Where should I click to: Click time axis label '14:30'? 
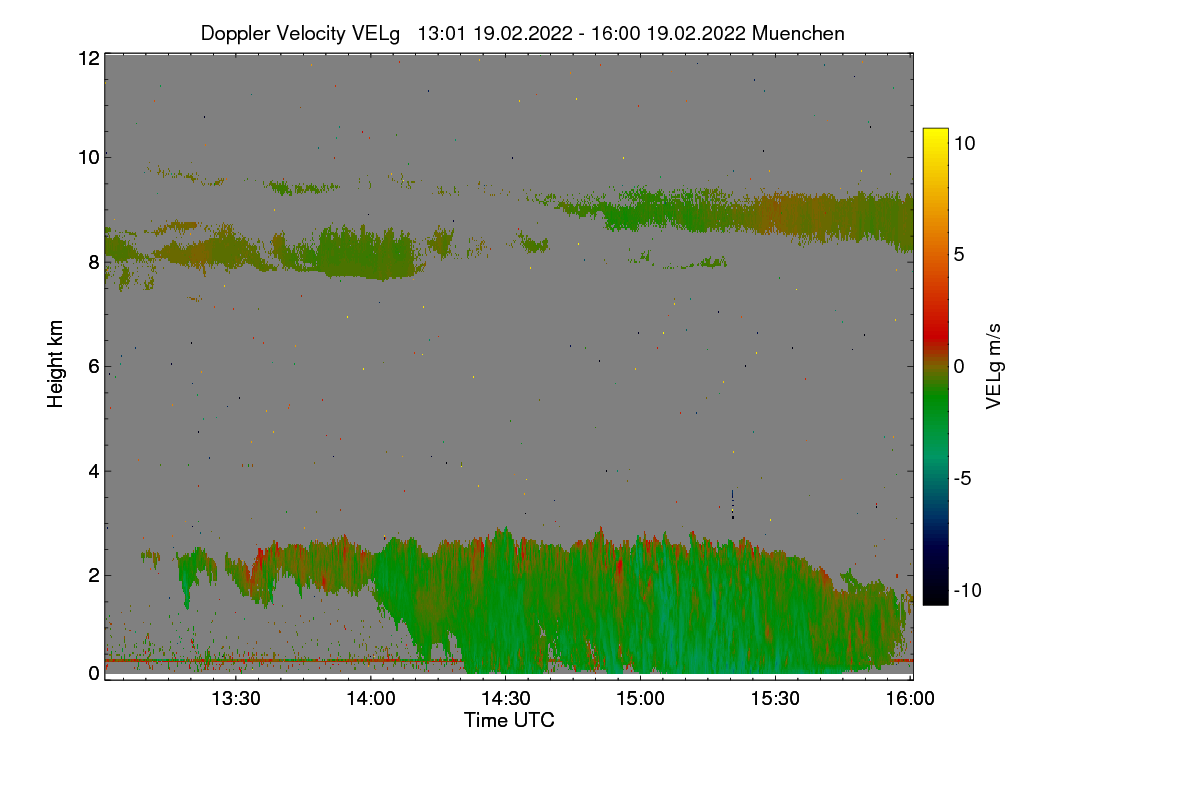506,699
